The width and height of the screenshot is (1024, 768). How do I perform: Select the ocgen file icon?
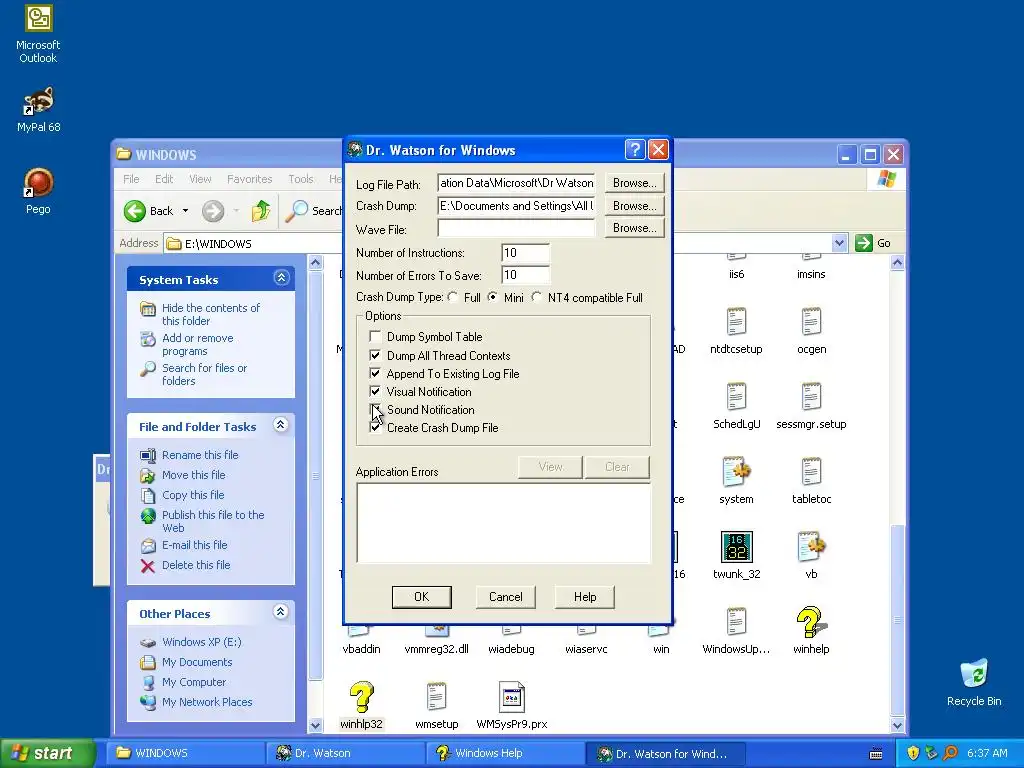click(811, 322)
